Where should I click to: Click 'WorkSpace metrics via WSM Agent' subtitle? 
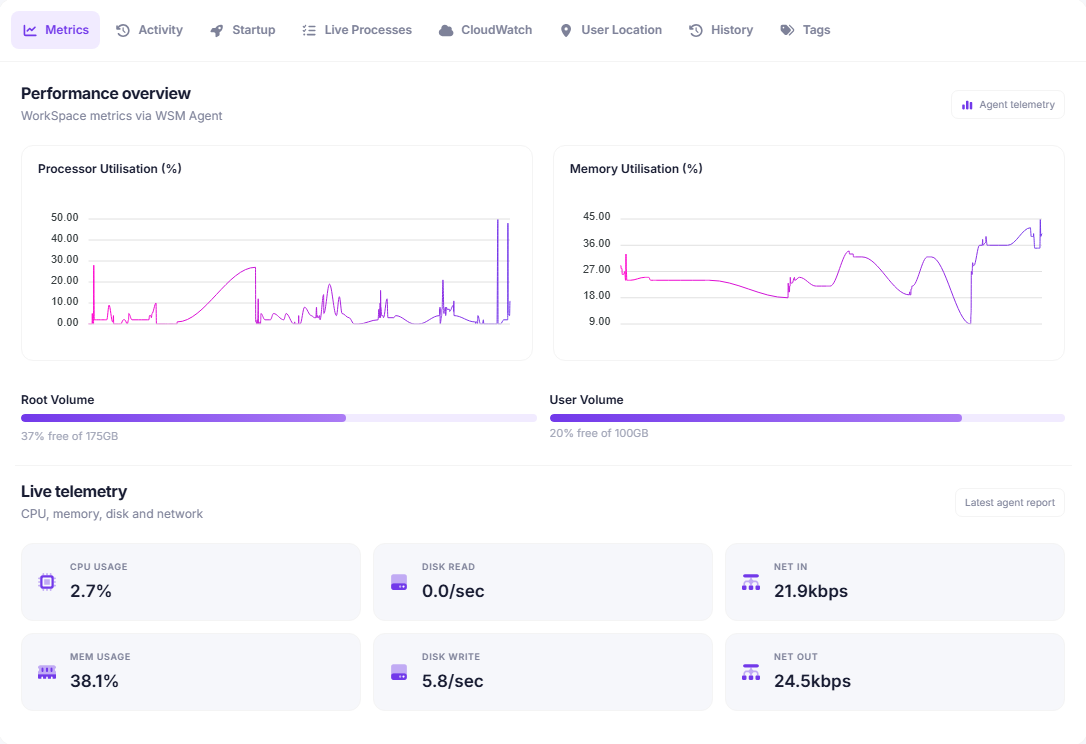click(x=121, y=116)
